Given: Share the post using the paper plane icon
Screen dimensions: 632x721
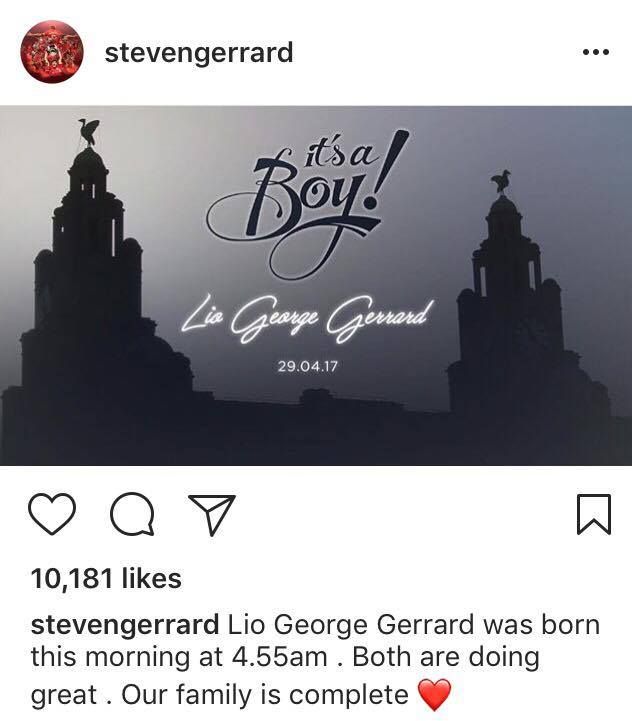Looking at the screenshot, I should (x=213, y=515).
